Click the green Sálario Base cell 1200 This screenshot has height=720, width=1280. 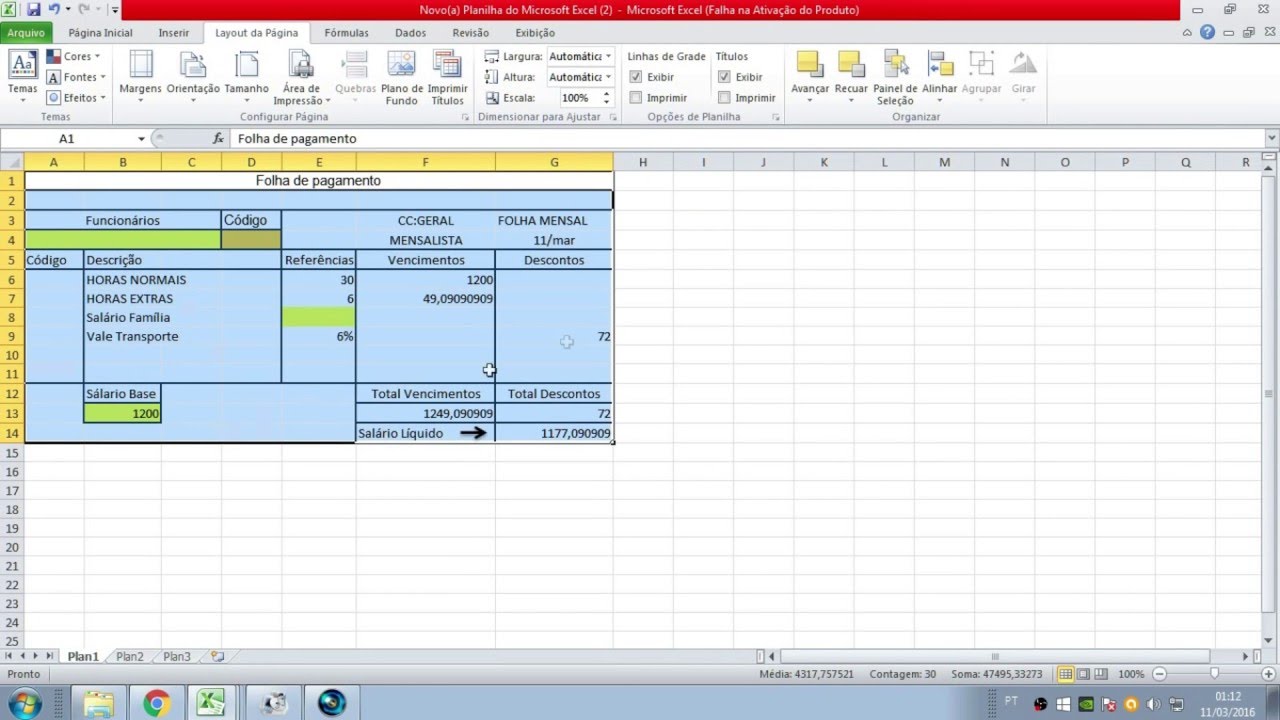tap(123, 413)
